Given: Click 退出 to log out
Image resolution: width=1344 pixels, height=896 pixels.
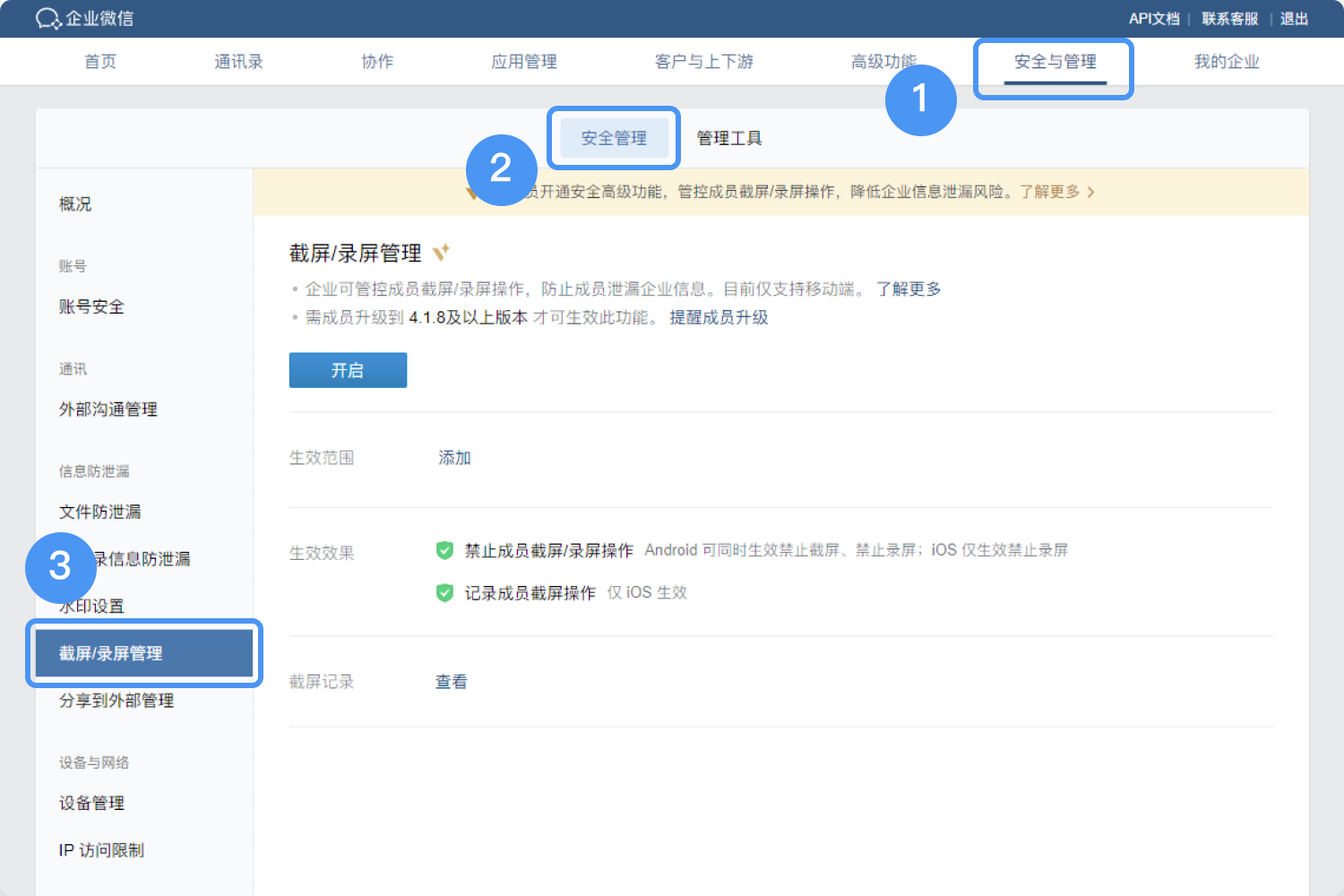Looking at the screenshot, I should tap(1294, 18).
